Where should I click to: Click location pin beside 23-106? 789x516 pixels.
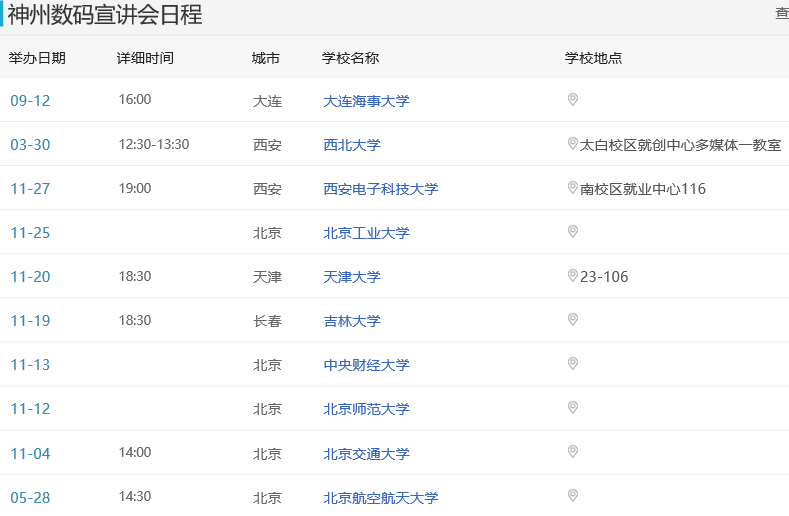pos(573,276)
